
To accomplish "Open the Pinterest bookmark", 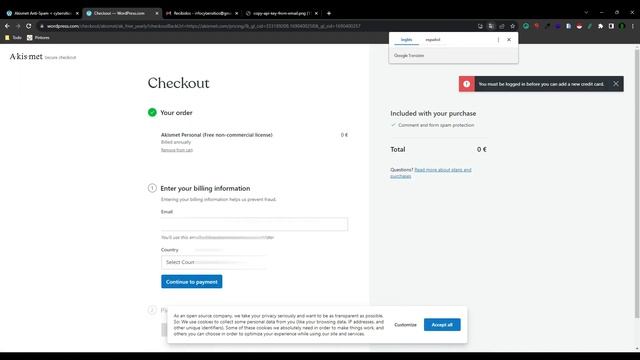I will (x=38, y=38).
